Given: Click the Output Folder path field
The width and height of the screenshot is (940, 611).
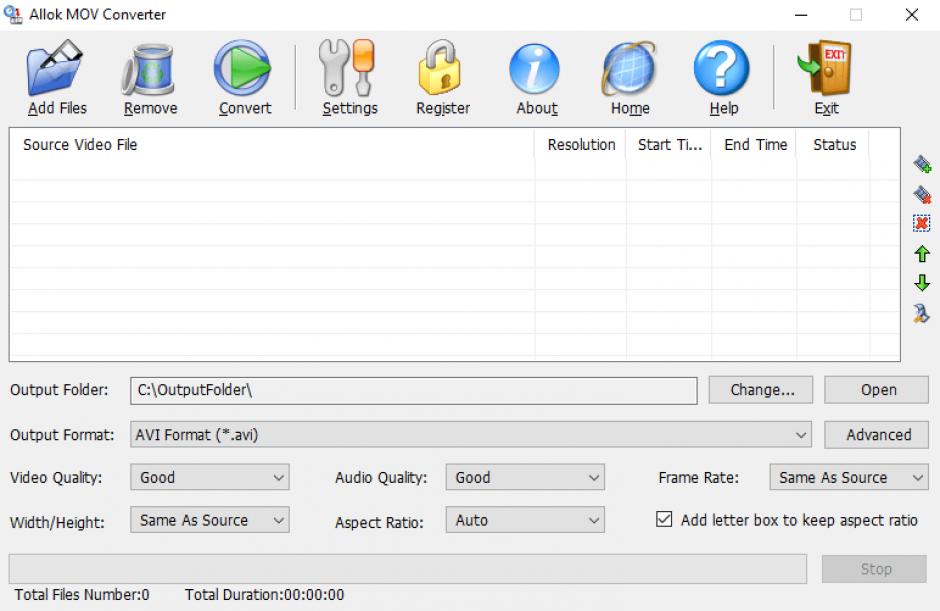Looking at the screenshot, I should click(x=413, y=390).
